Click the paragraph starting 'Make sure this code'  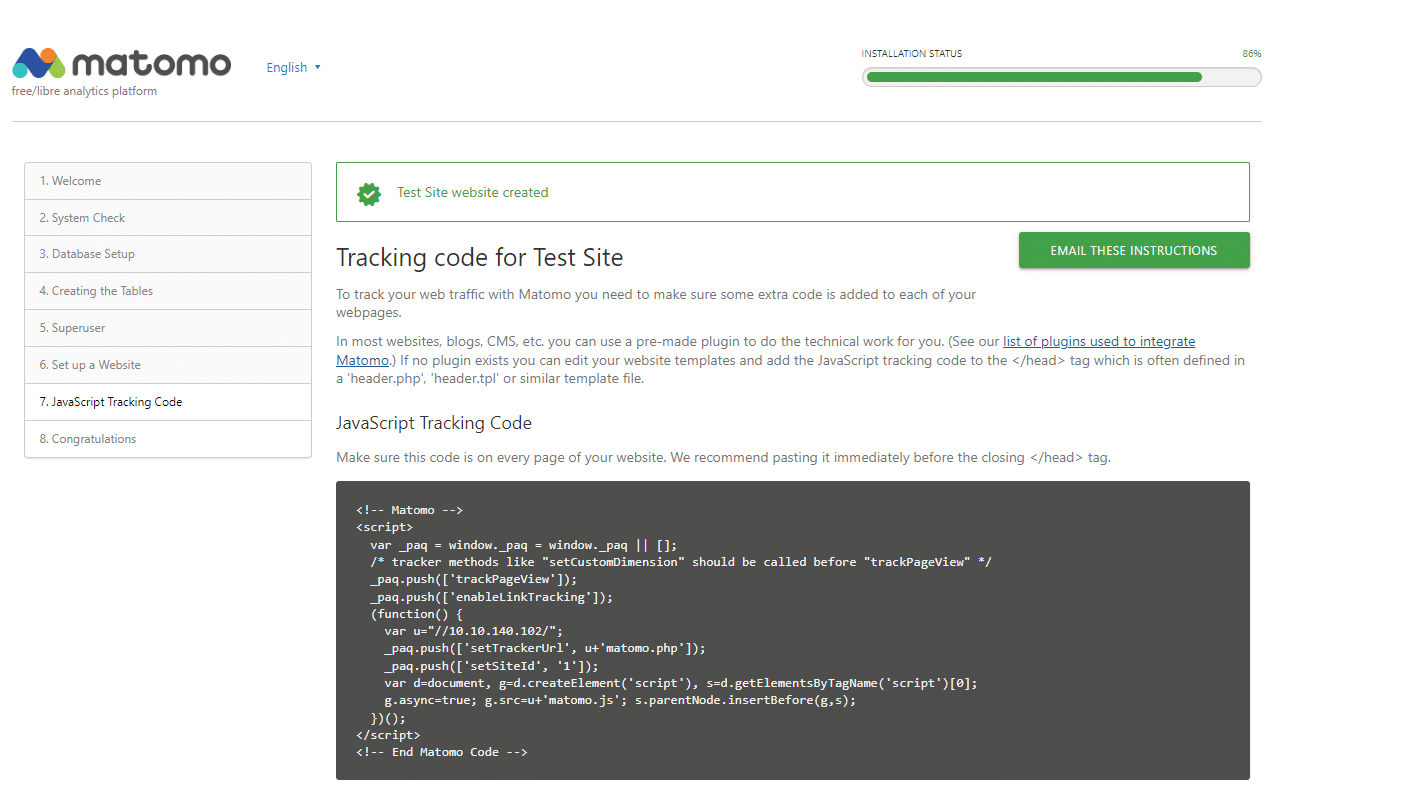723,458
